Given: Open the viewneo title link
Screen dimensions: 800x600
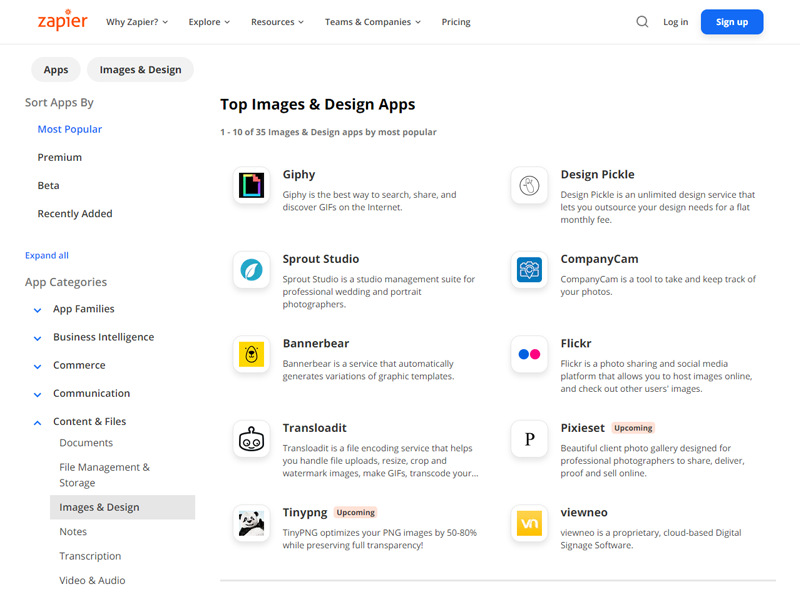Looking at the screenshot, I should (584, 512).
